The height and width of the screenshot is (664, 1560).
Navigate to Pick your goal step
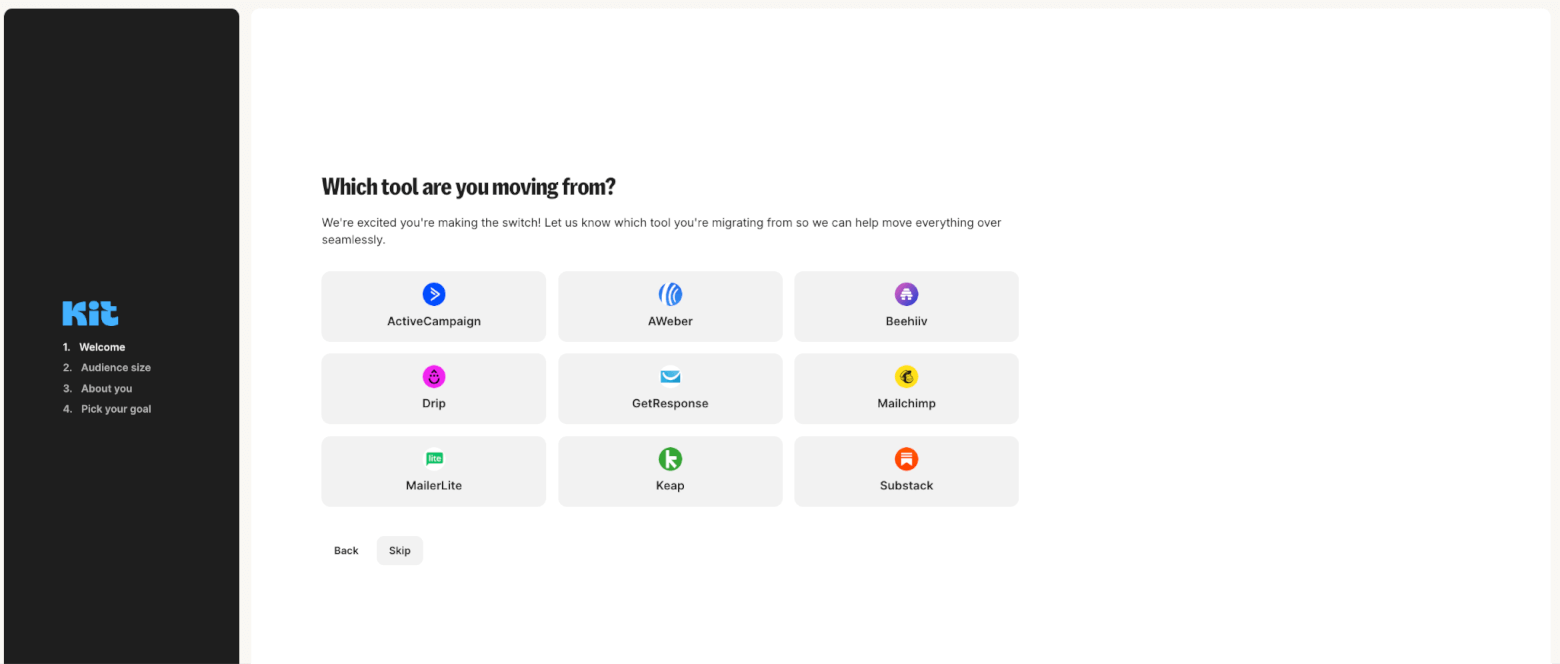pyautogui.click(x=116, y=409)
